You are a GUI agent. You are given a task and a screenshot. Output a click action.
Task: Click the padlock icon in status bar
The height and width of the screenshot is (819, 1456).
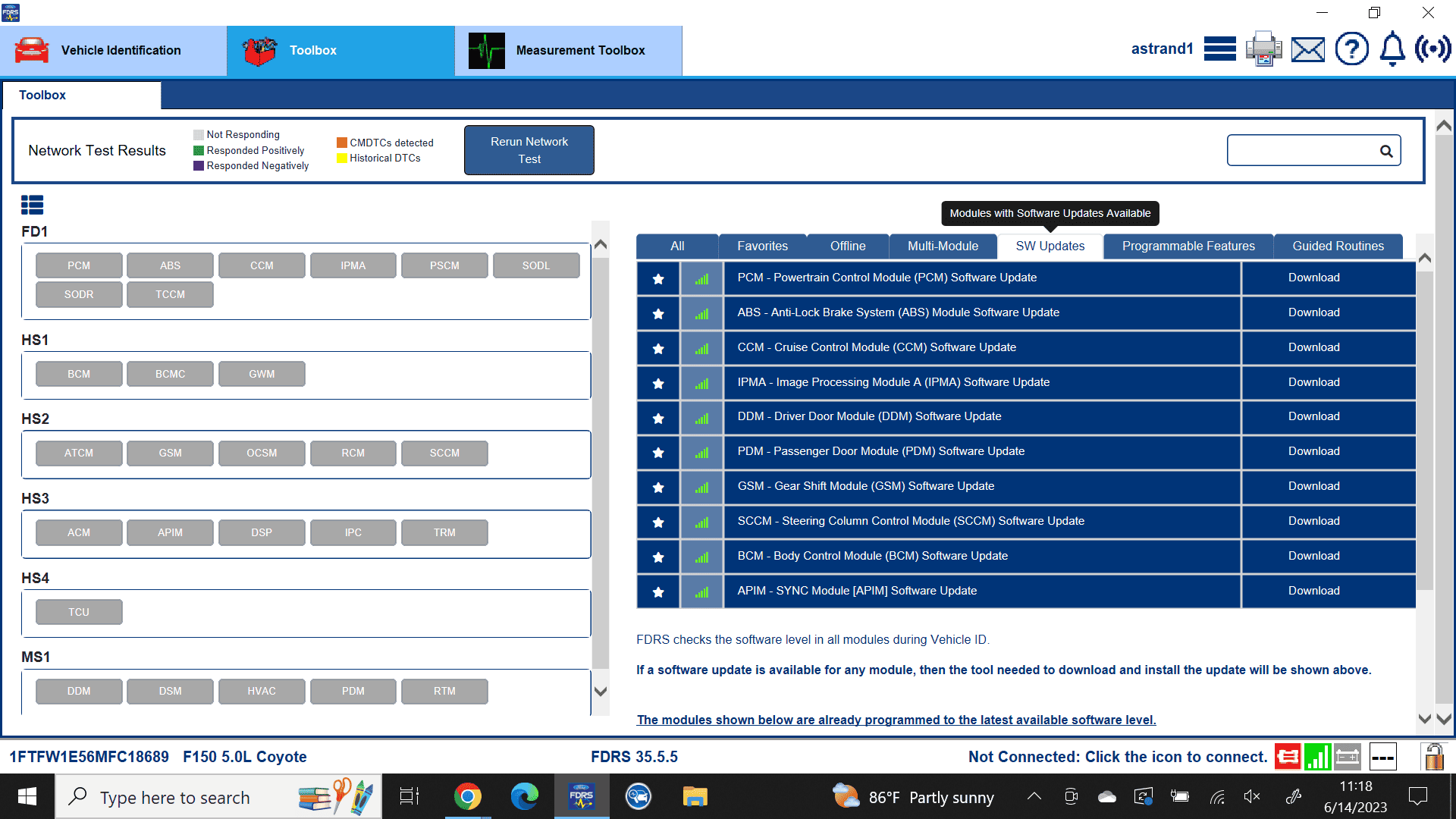point(1433,756)
